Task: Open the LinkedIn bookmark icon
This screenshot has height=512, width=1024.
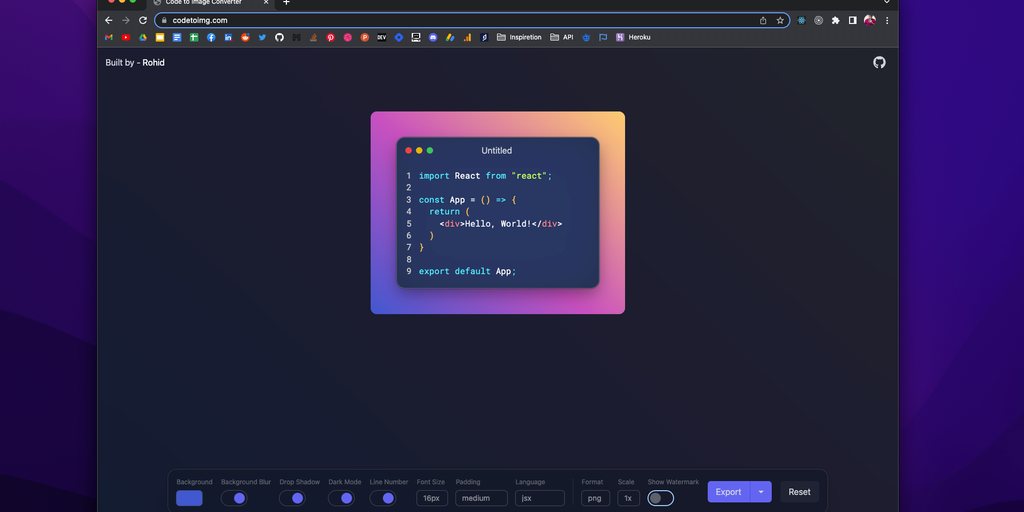Action: (x=228, y=37)
